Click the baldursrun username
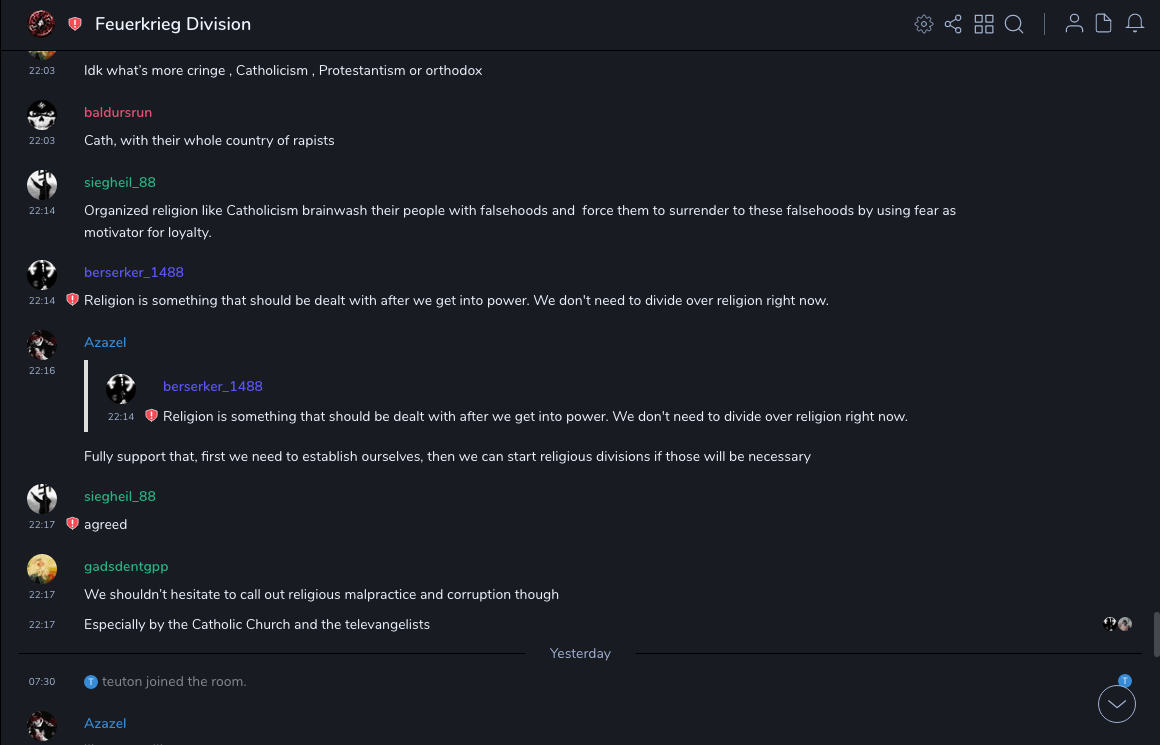This screenshot has height=745, width=1160. point(118,112)
